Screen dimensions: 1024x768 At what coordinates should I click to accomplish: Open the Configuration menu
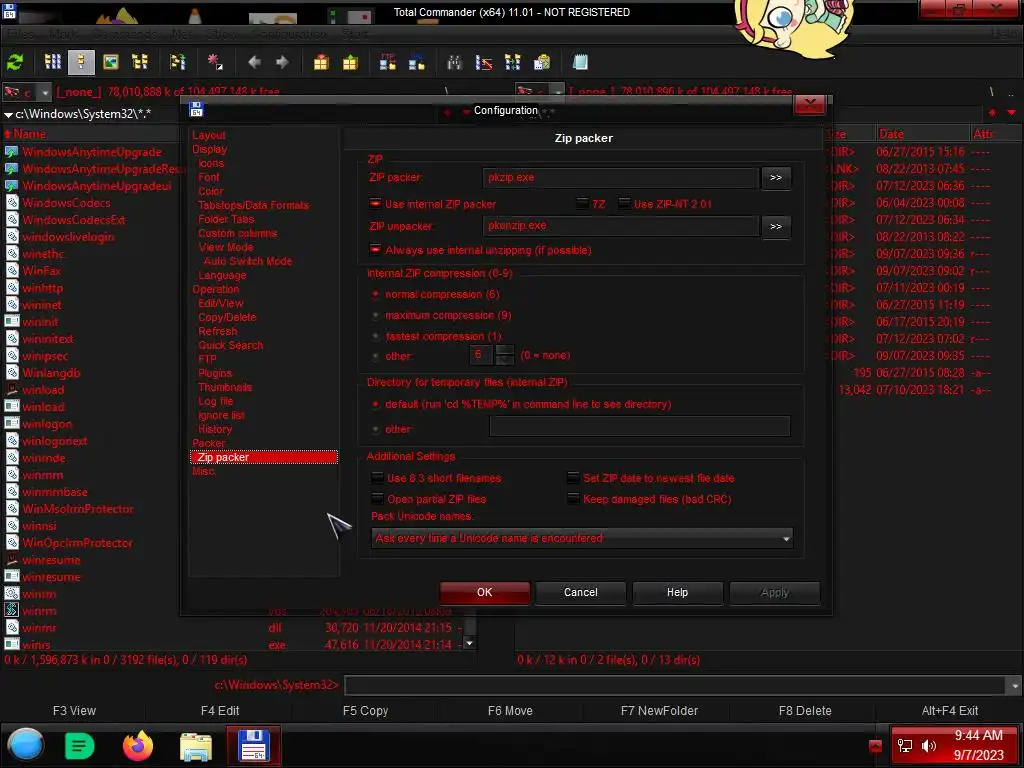(290, 34)
